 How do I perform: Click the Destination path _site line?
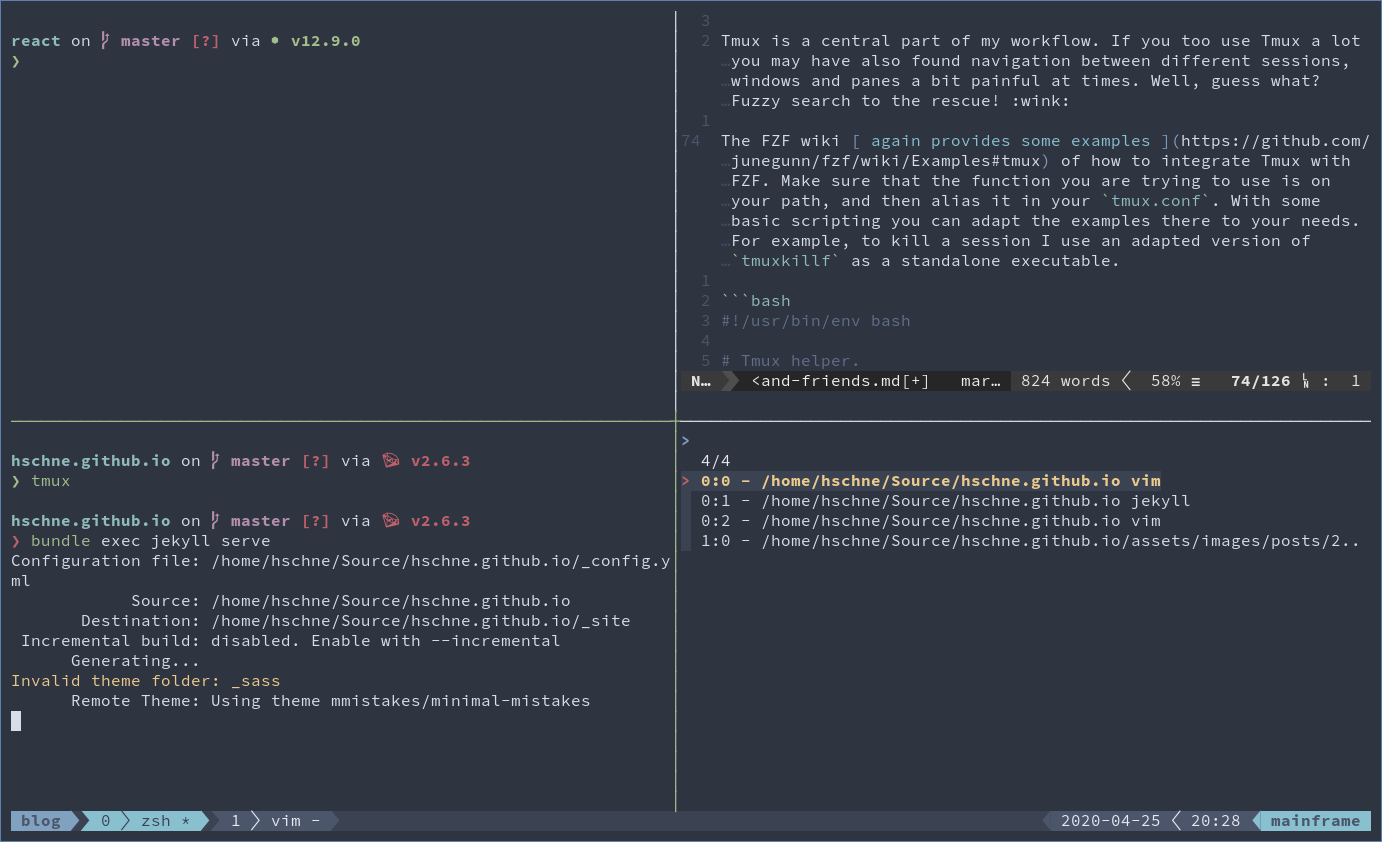point(356,621)
